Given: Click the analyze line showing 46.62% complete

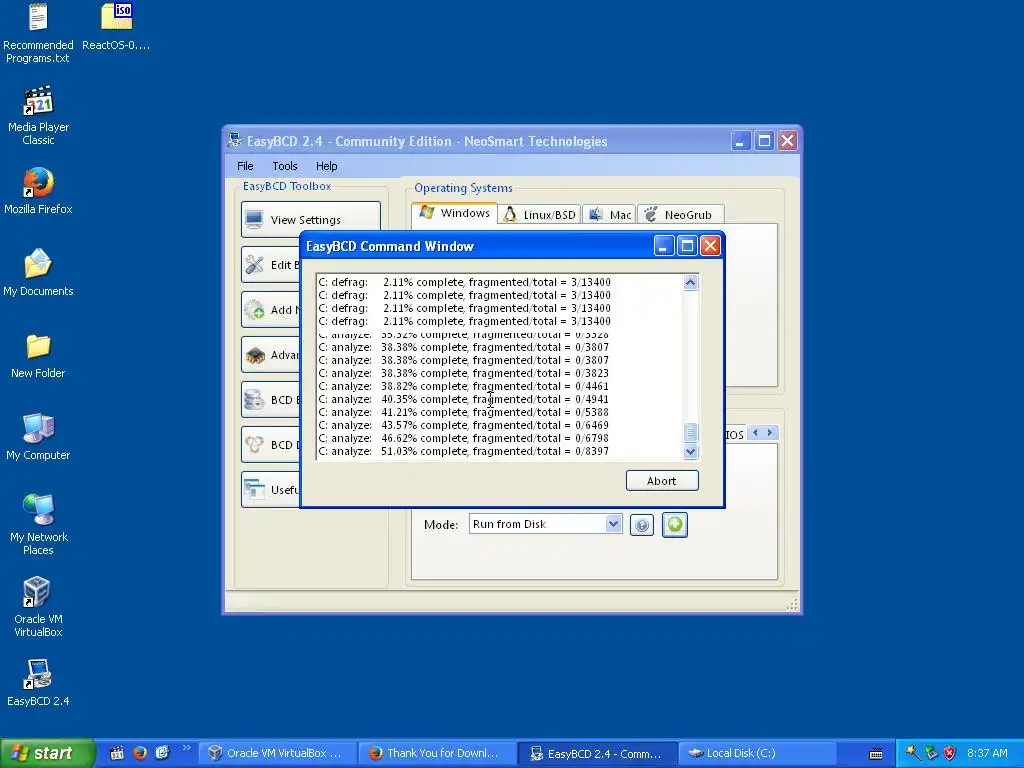Looking at the screenshot, I should (464, 438).
